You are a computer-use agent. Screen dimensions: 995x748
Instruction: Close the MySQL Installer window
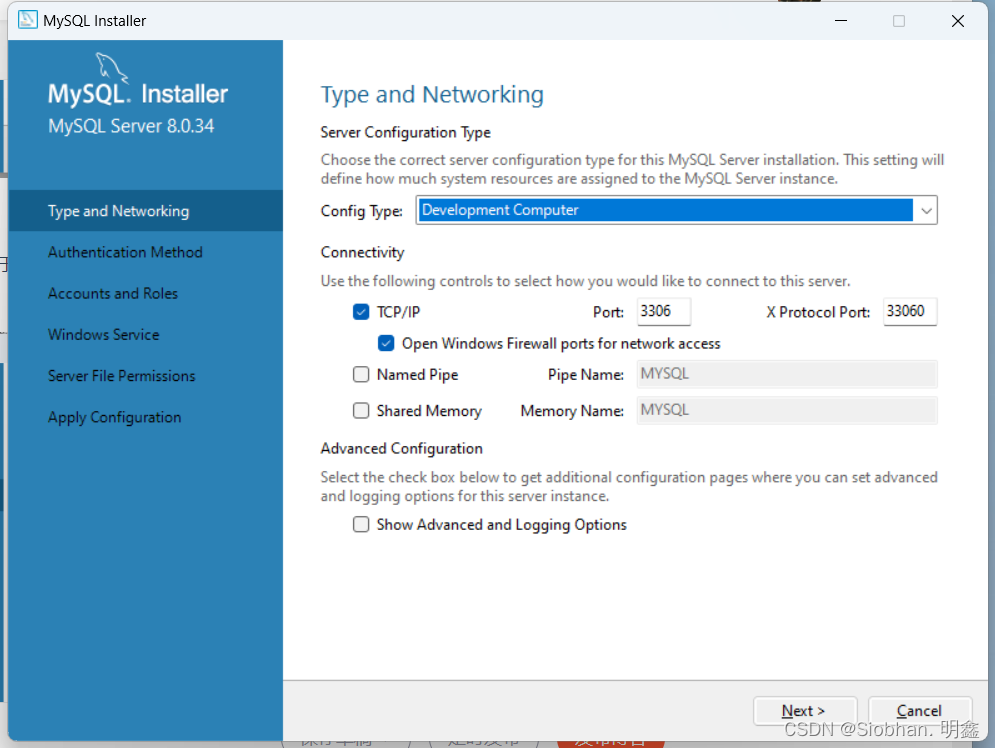click(x=958, y=20)
